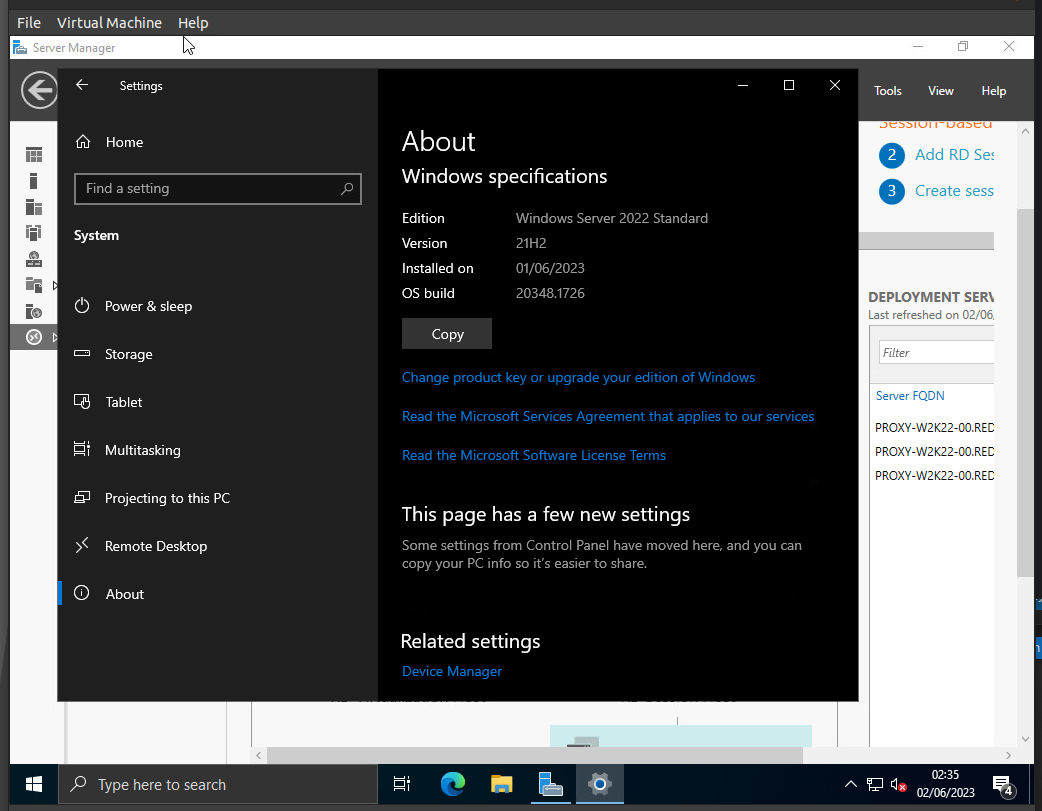The image size is (1042, 811).
Task: Select second PROXY-W2K22-00 server row
Action: click(934, 451)
